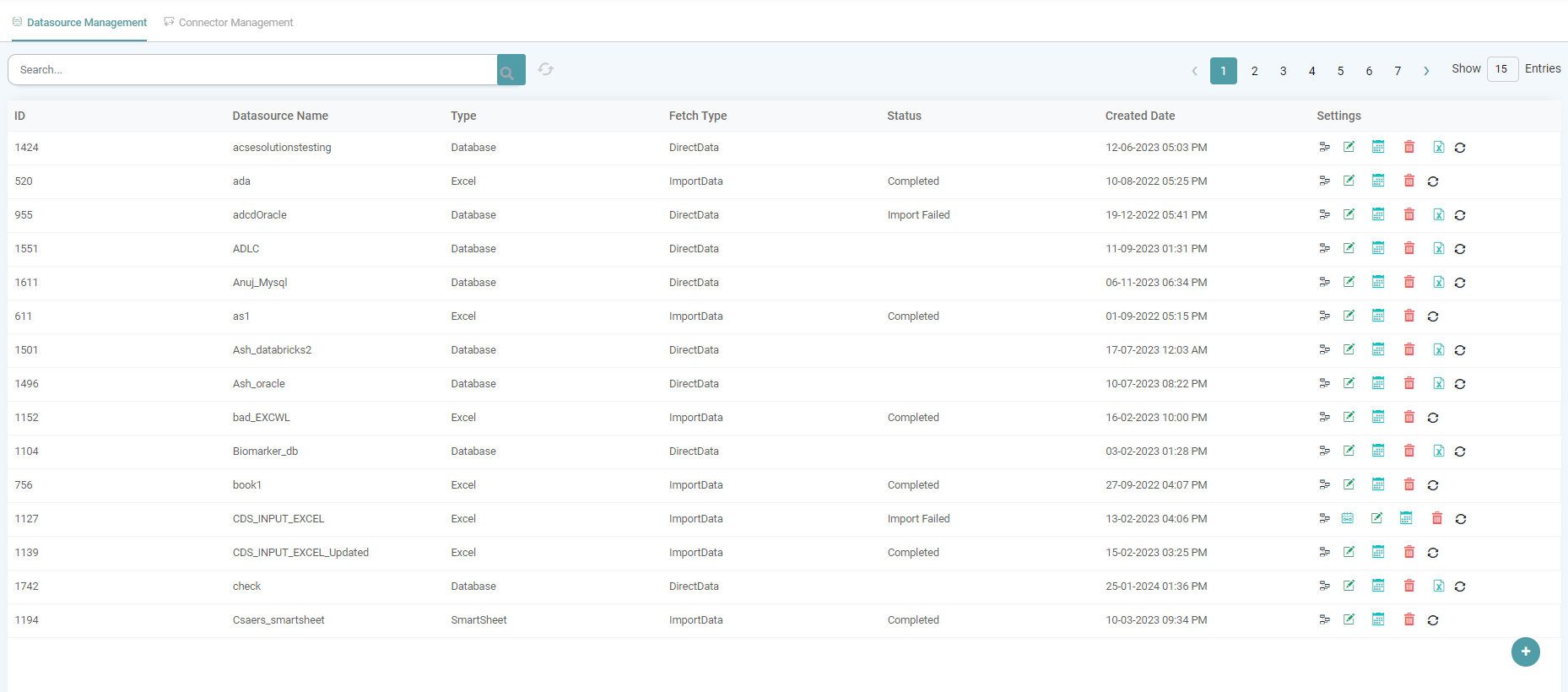Jump to page 7 in pagination
1568x692 pixels.
[x=1398, y=71]
